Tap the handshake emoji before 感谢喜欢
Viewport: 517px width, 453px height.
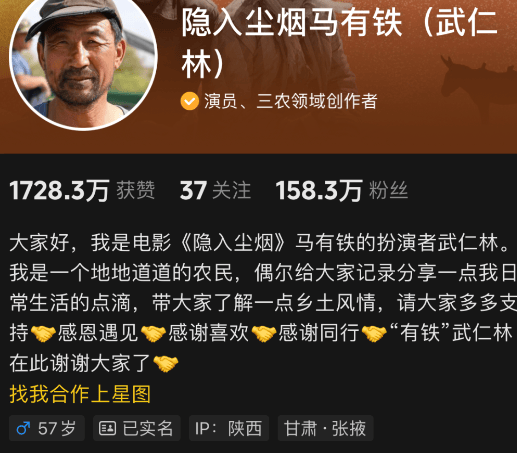point(153,334)
